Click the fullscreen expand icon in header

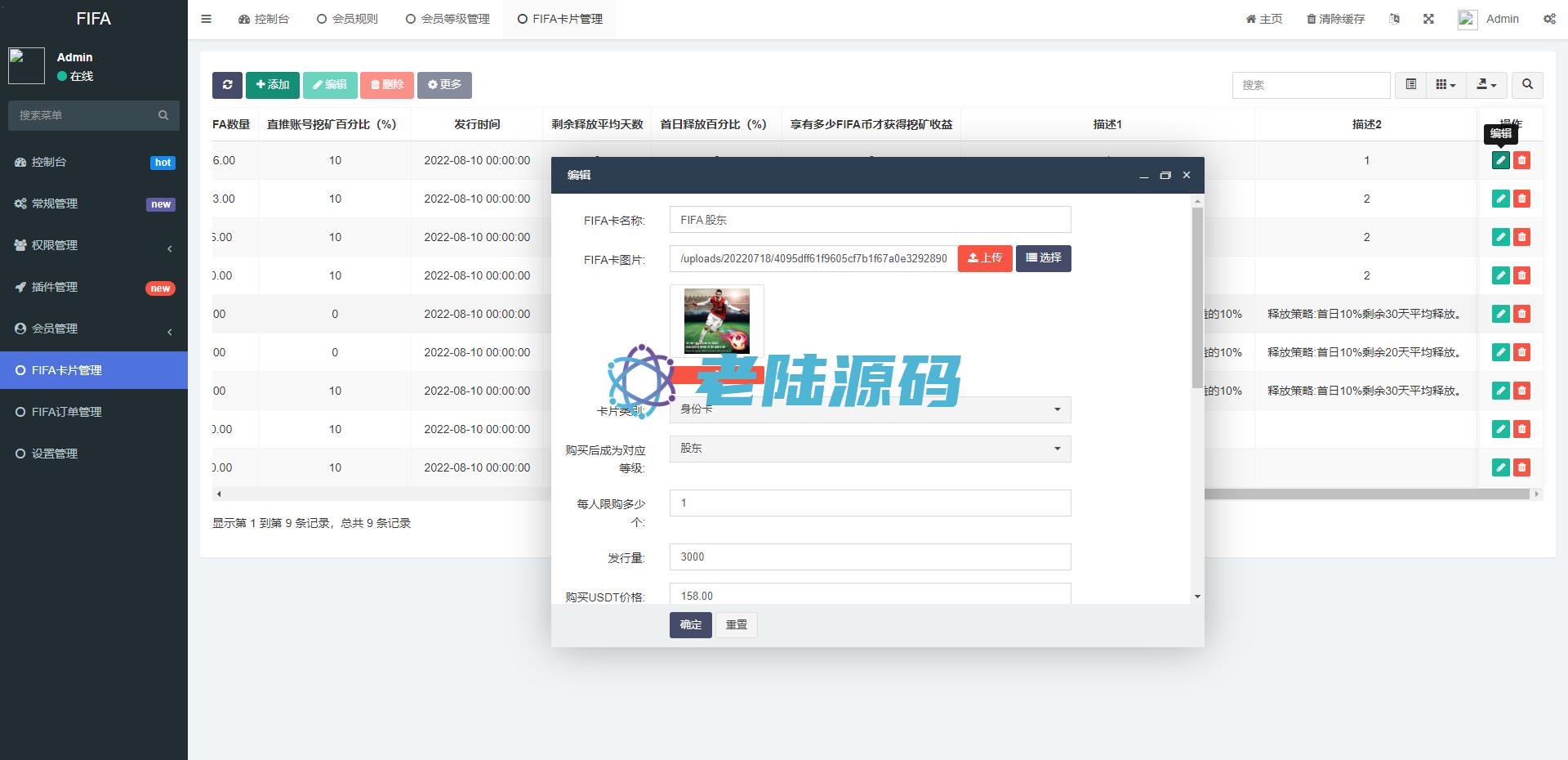(x=1428, y=19)
